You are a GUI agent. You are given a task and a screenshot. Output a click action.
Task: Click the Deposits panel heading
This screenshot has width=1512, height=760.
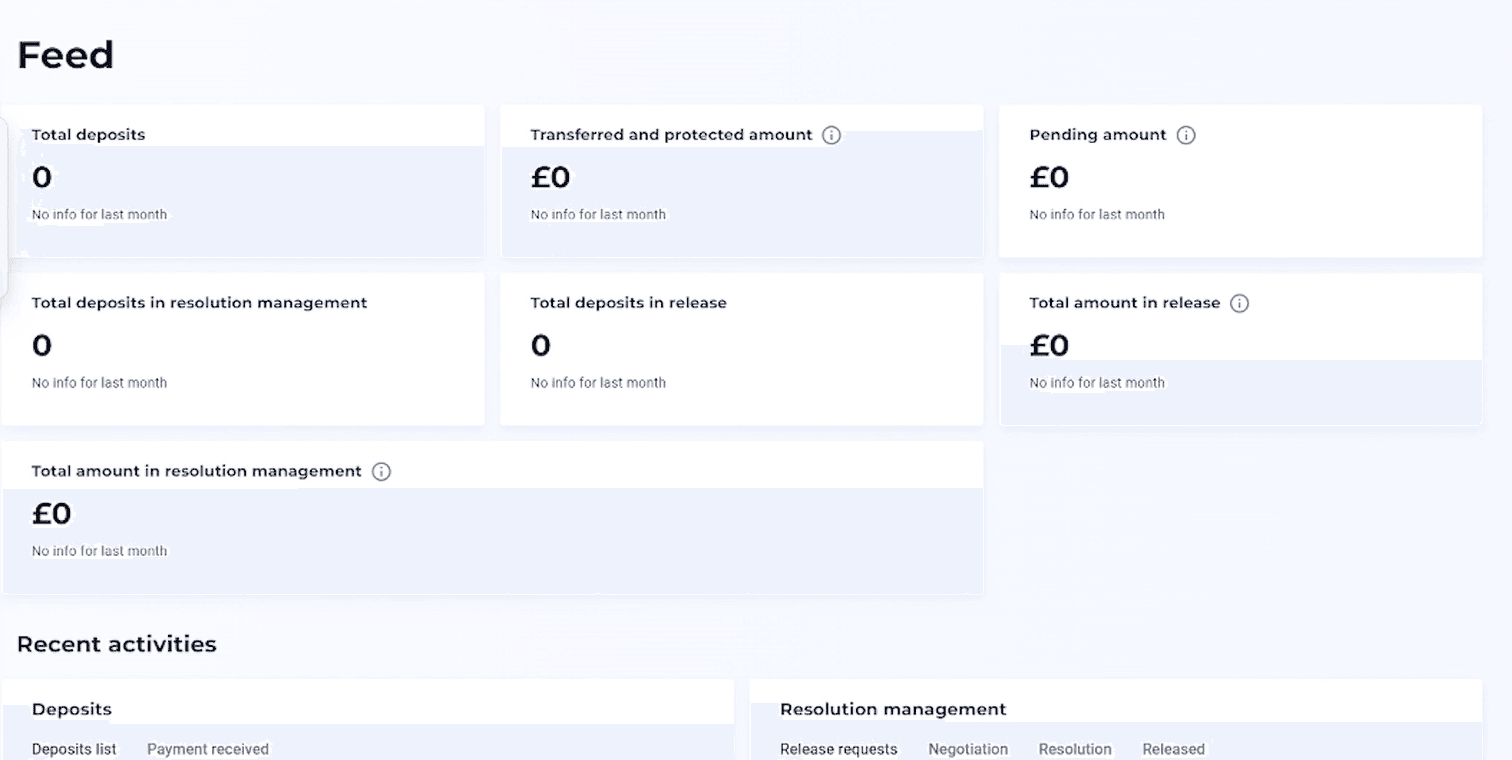72,709
